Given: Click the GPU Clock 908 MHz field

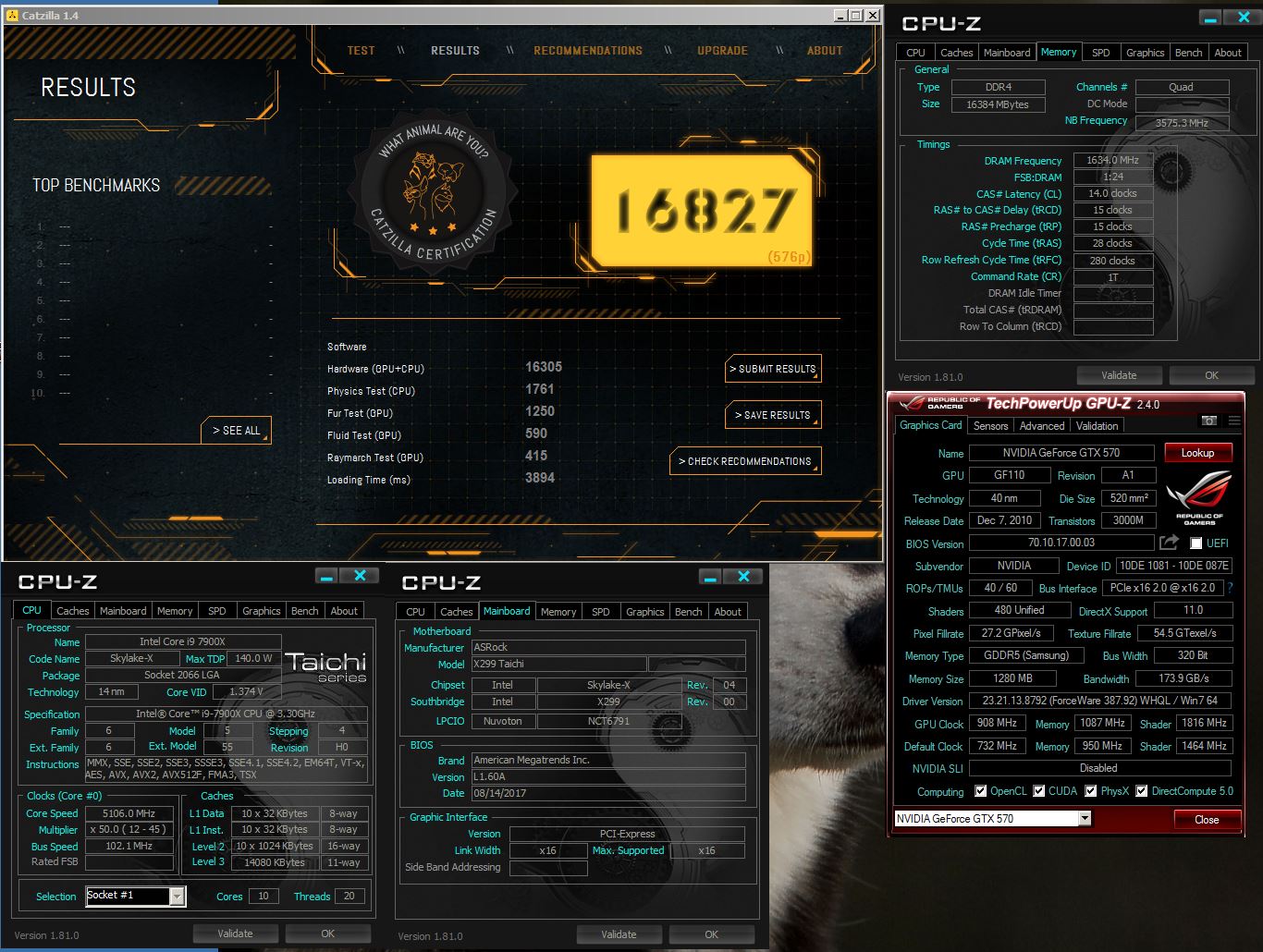Looking at the screenshot, I should 998,723.
